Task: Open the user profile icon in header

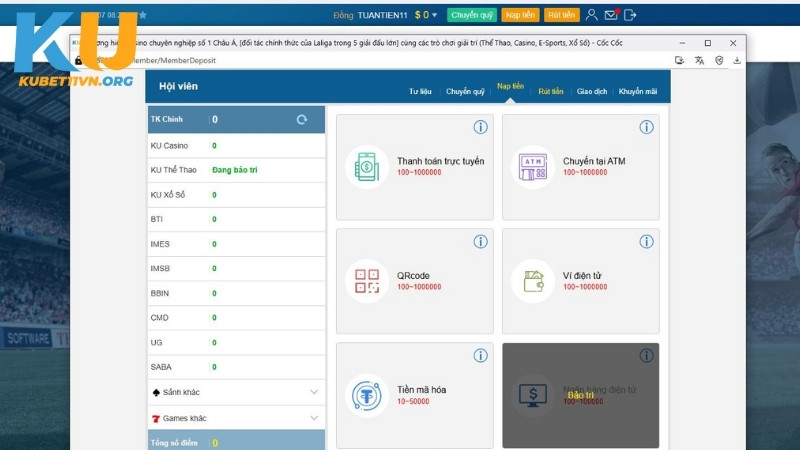Action: [592, 15]
